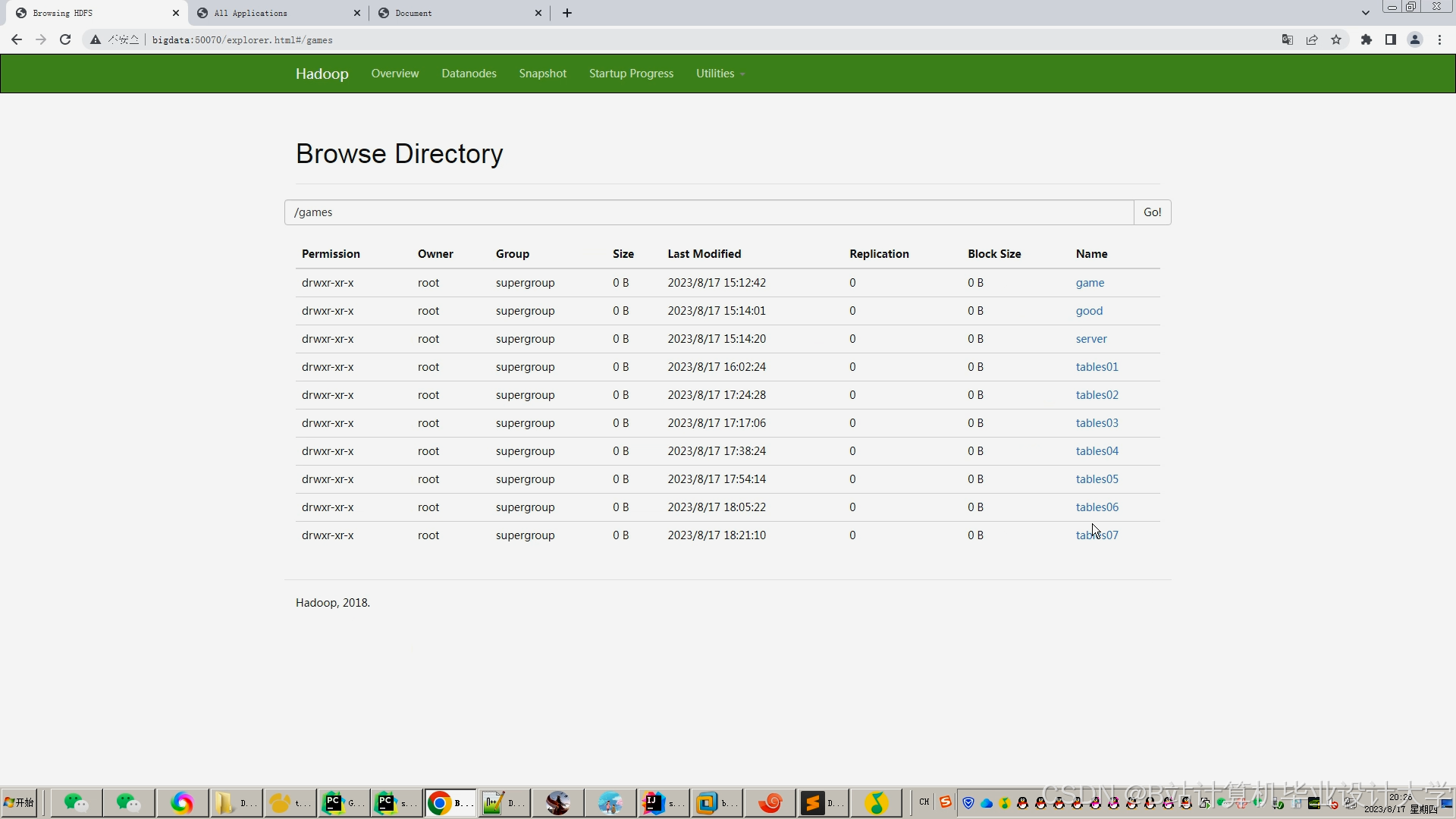This screenshot has height=819, width=1456.
Task: Reload the page with the refresh icon
Action: click(65, 40)
